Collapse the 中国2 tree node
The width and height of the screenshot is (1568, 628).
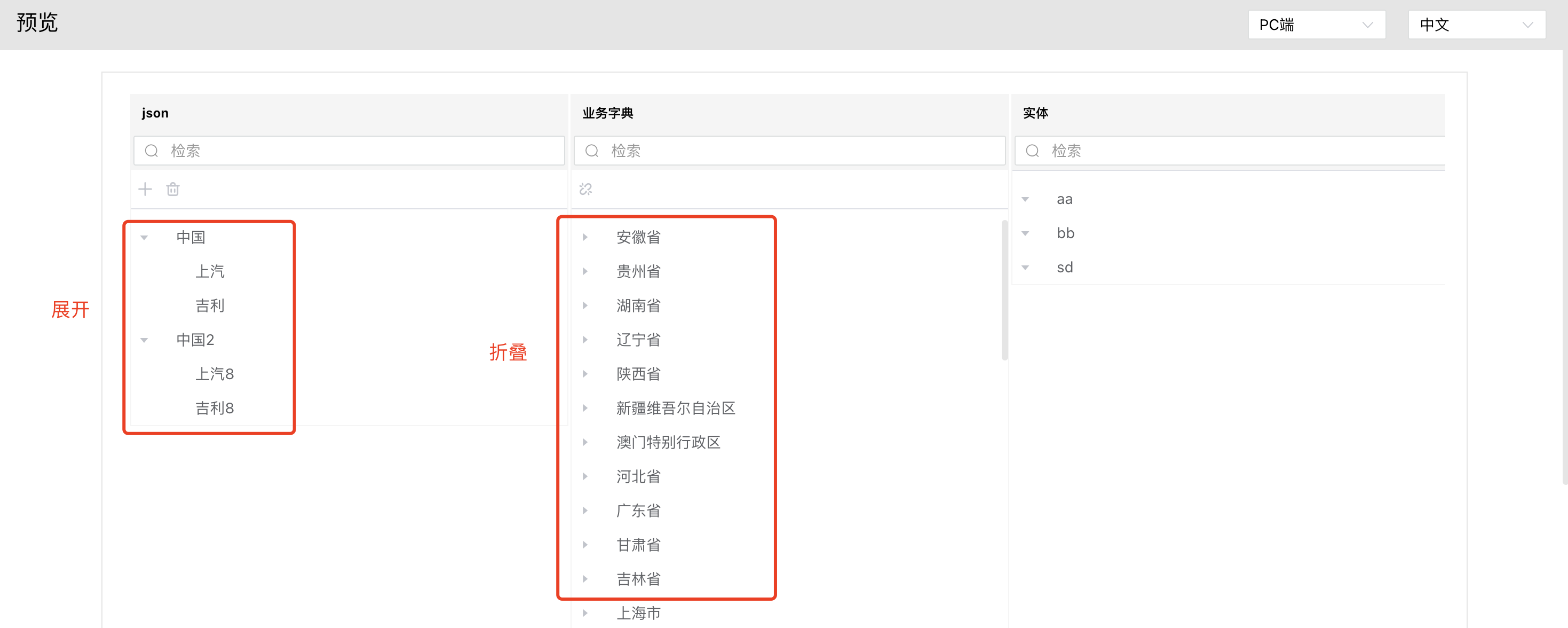tap(144, 340)
